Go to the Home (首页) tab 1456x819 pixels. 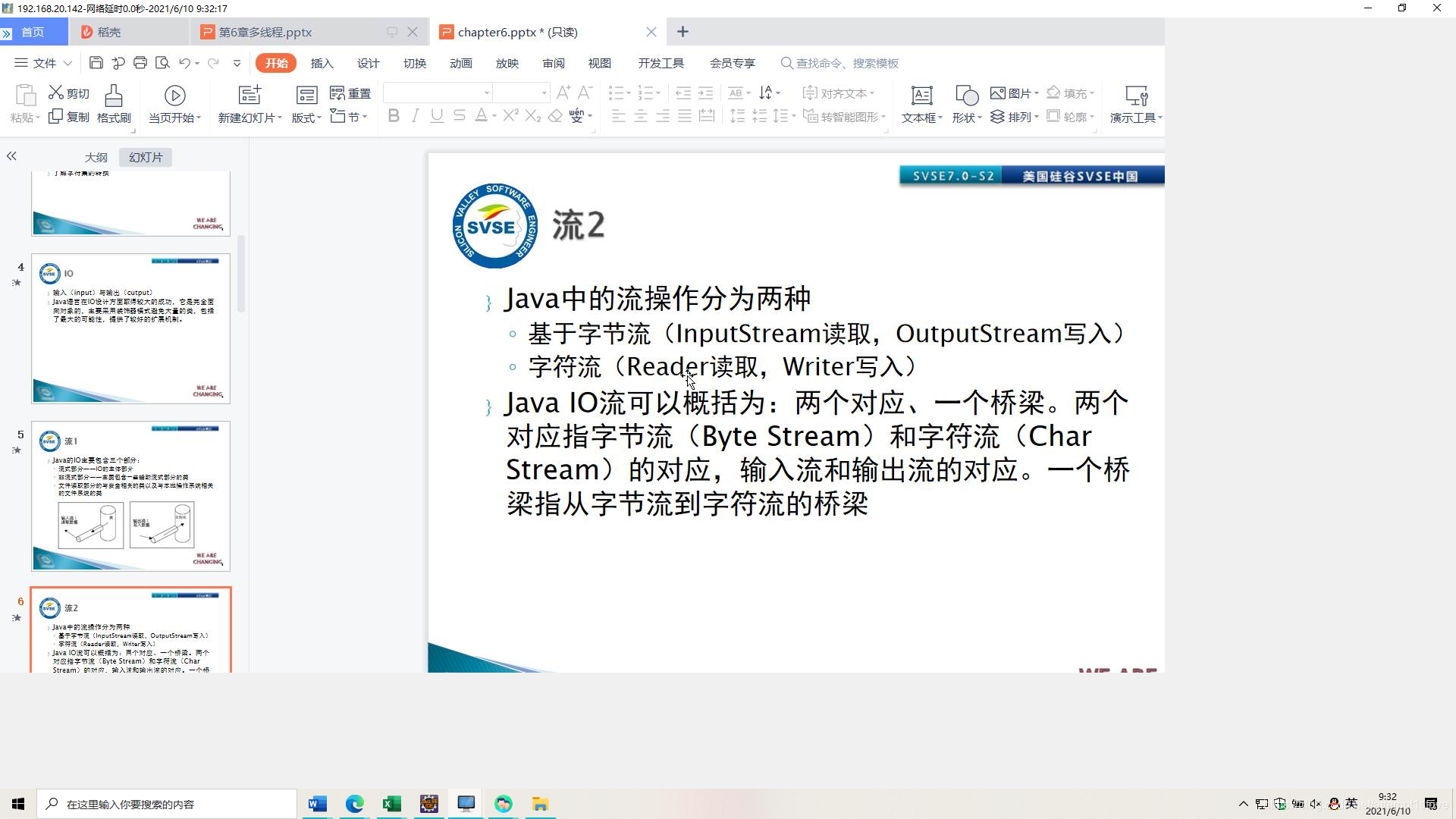pos(33,32)
